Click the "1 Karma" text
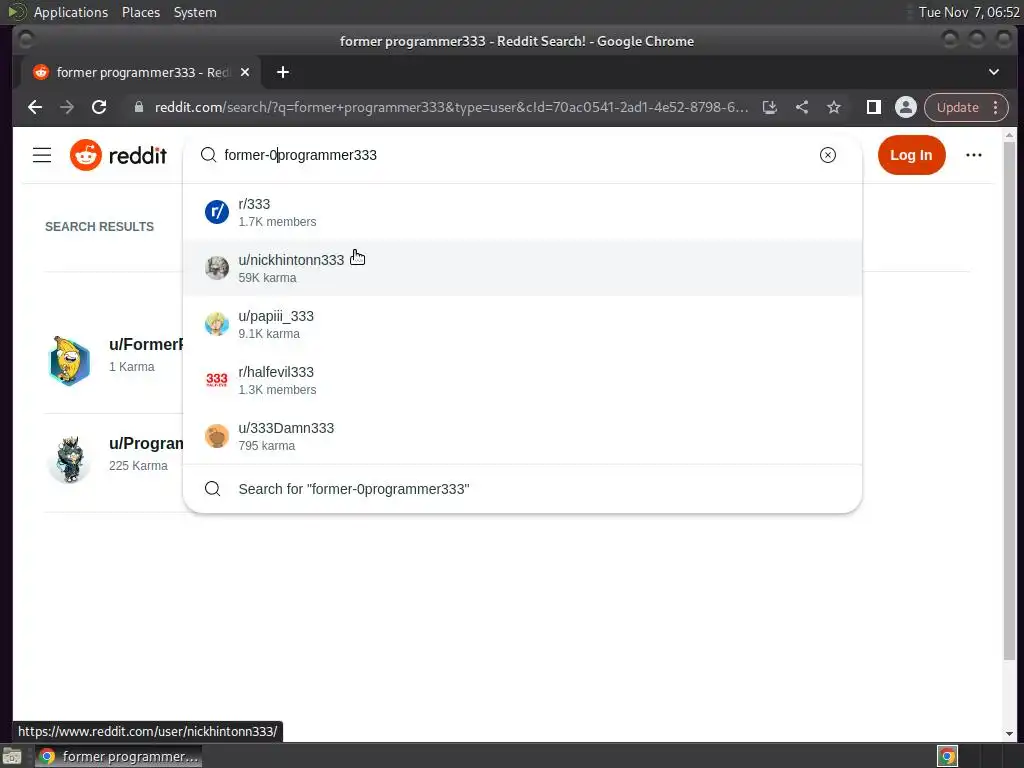This screenshot has height=768, width=1024. click(132, 366)
